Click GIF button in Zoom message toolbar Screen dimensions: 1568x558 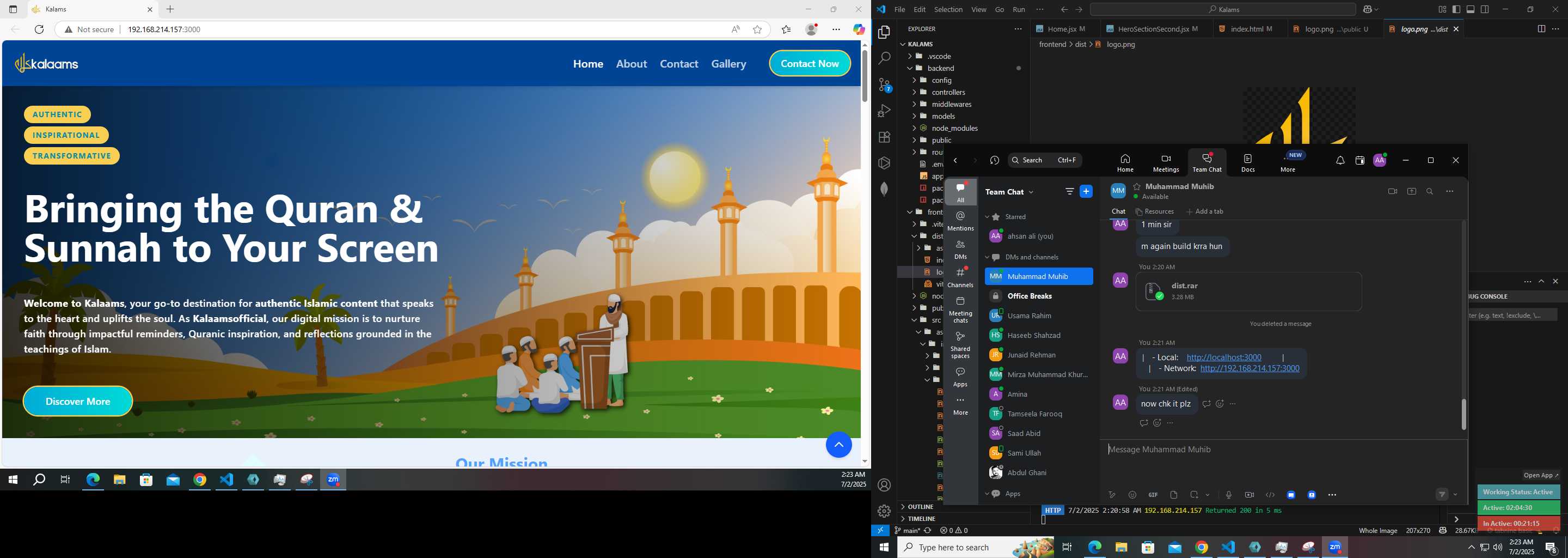pos(1153,495)
